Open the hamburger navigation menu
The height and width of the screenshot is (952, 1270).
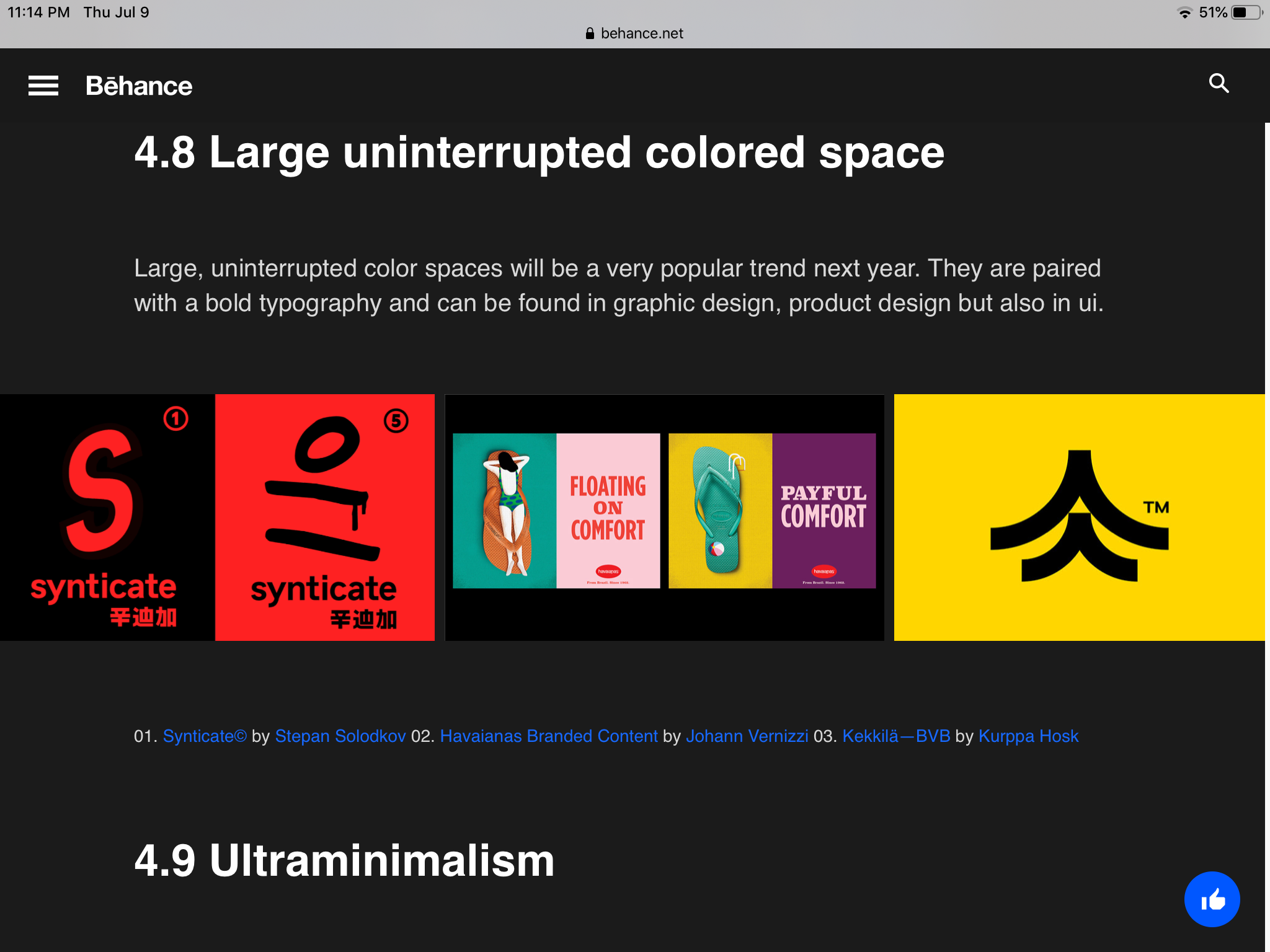click(43, 86)
